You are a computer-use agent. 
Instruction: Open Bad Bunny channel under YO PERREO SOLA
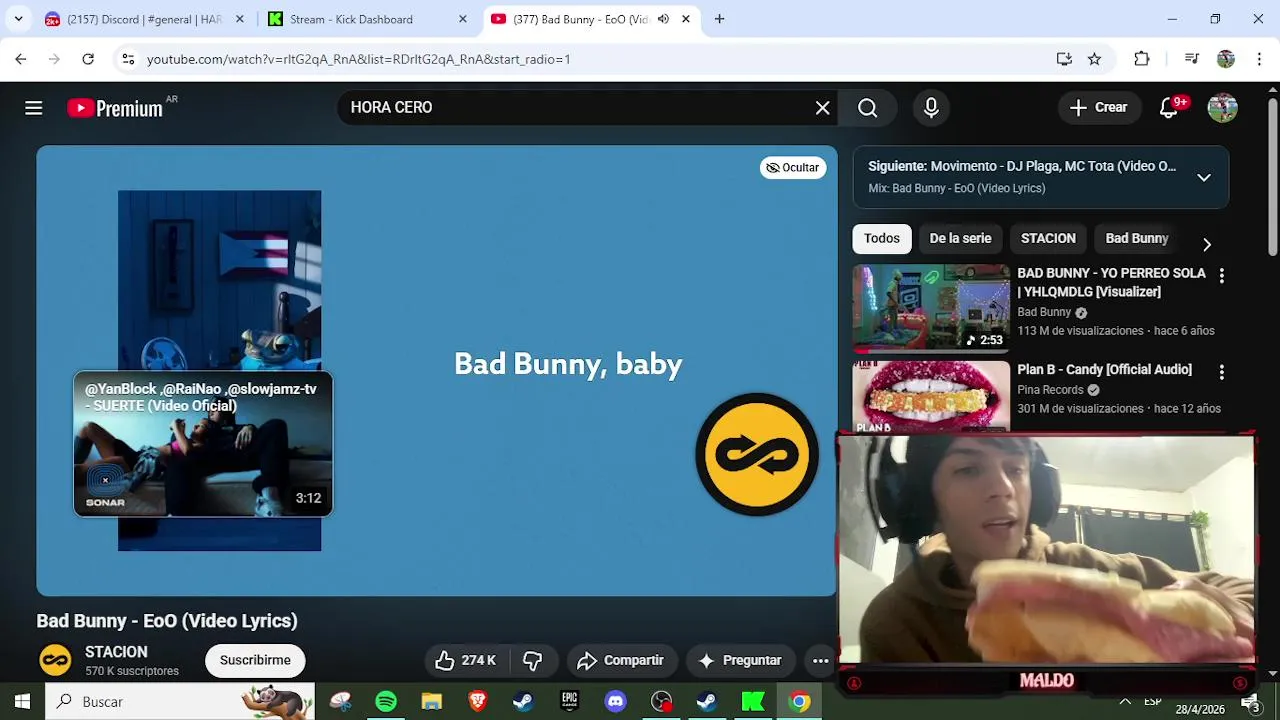1044,312
